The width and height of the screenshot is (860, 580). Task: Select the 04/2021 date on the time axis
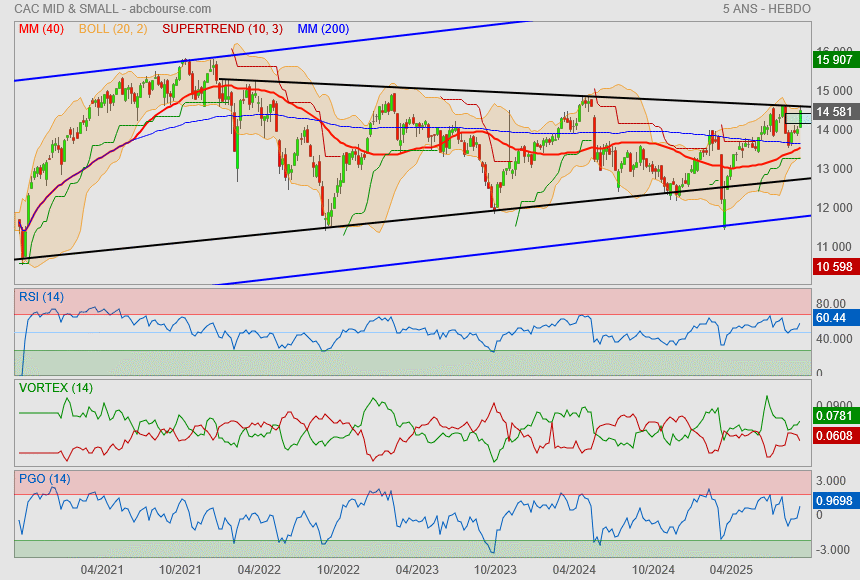pyautogui.click(x=102, y=569)
